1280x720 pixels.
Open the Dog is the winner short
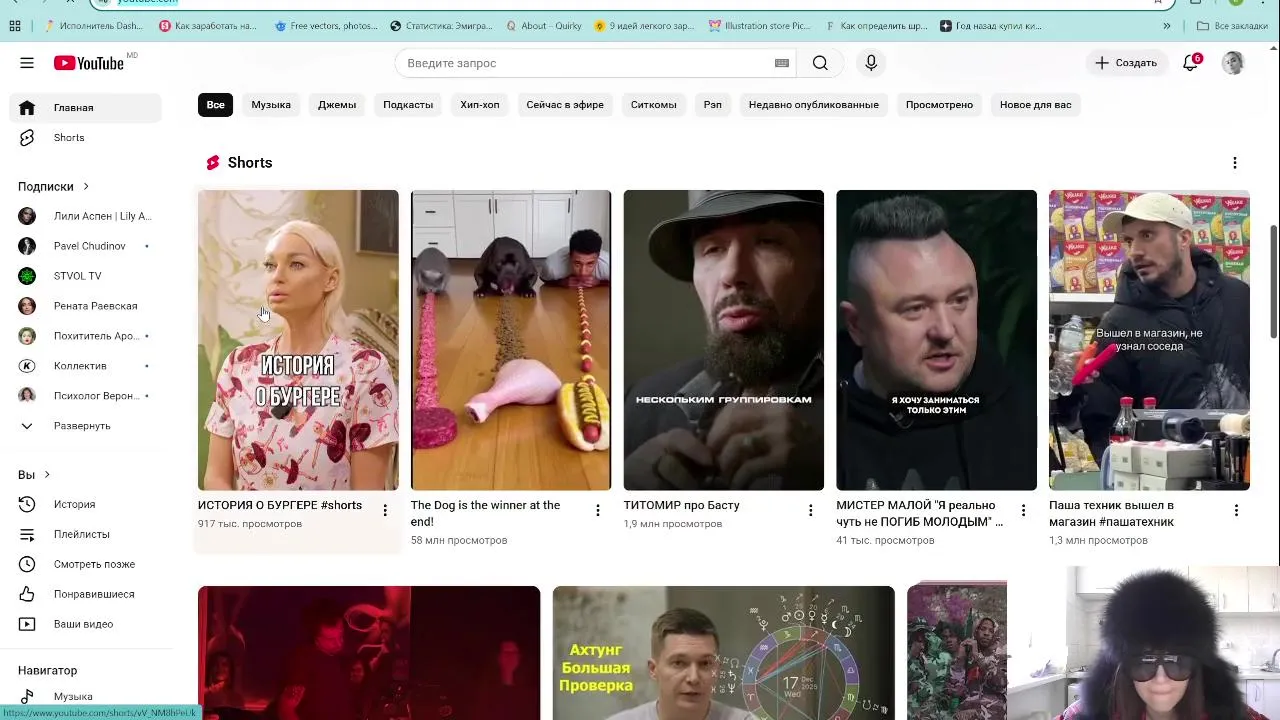tap(511, 340)
